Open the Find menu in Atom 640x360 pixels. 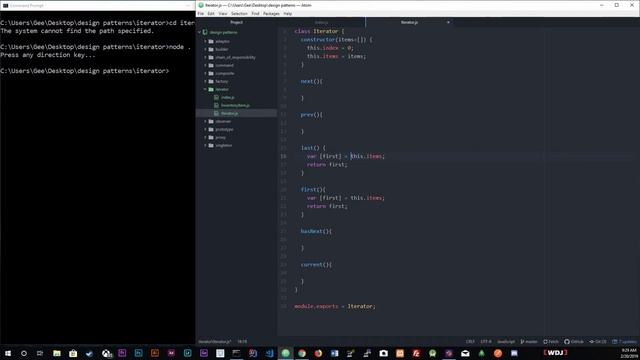click(x=255, y=13)
